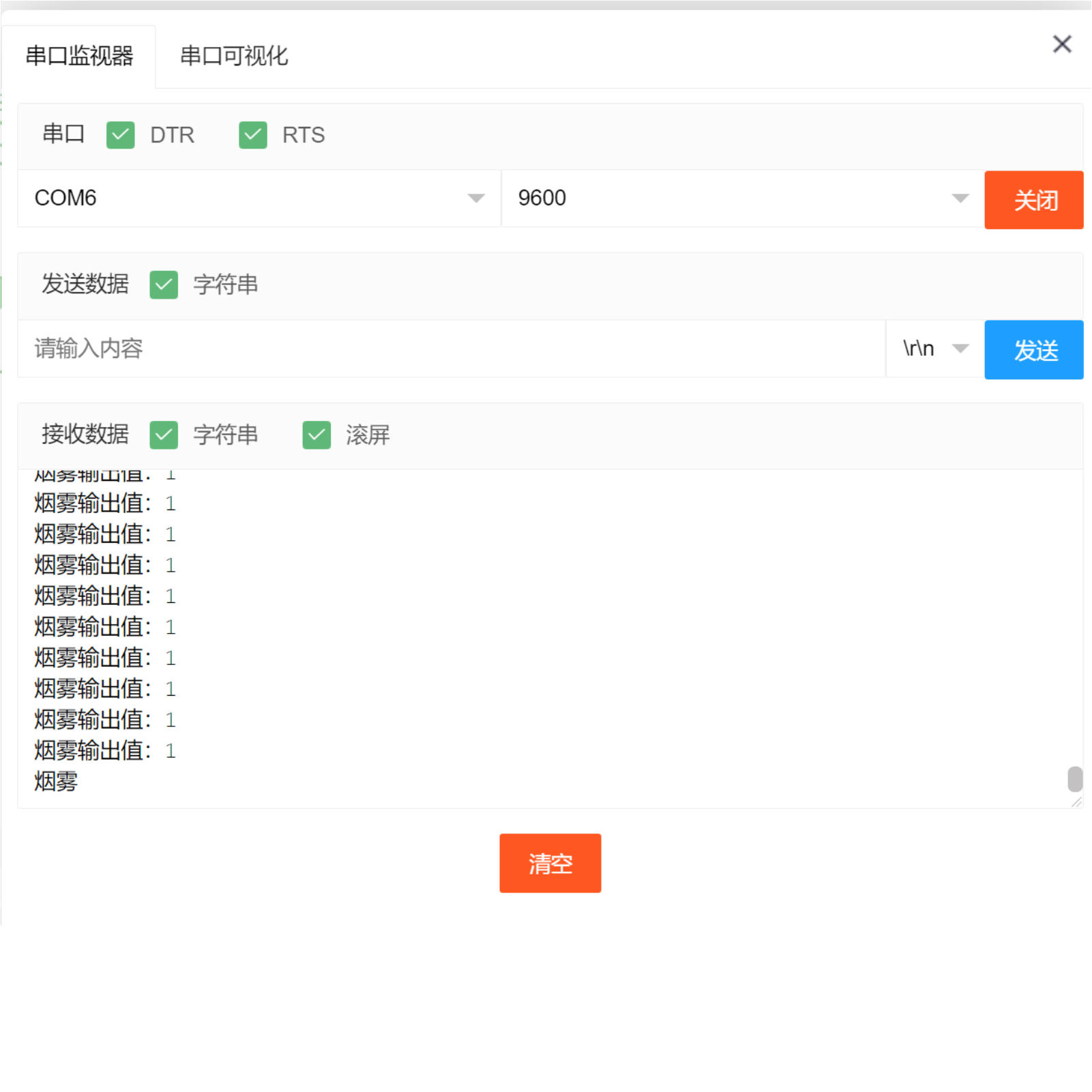Focus the 请输入内容 input field

[450, 349]
